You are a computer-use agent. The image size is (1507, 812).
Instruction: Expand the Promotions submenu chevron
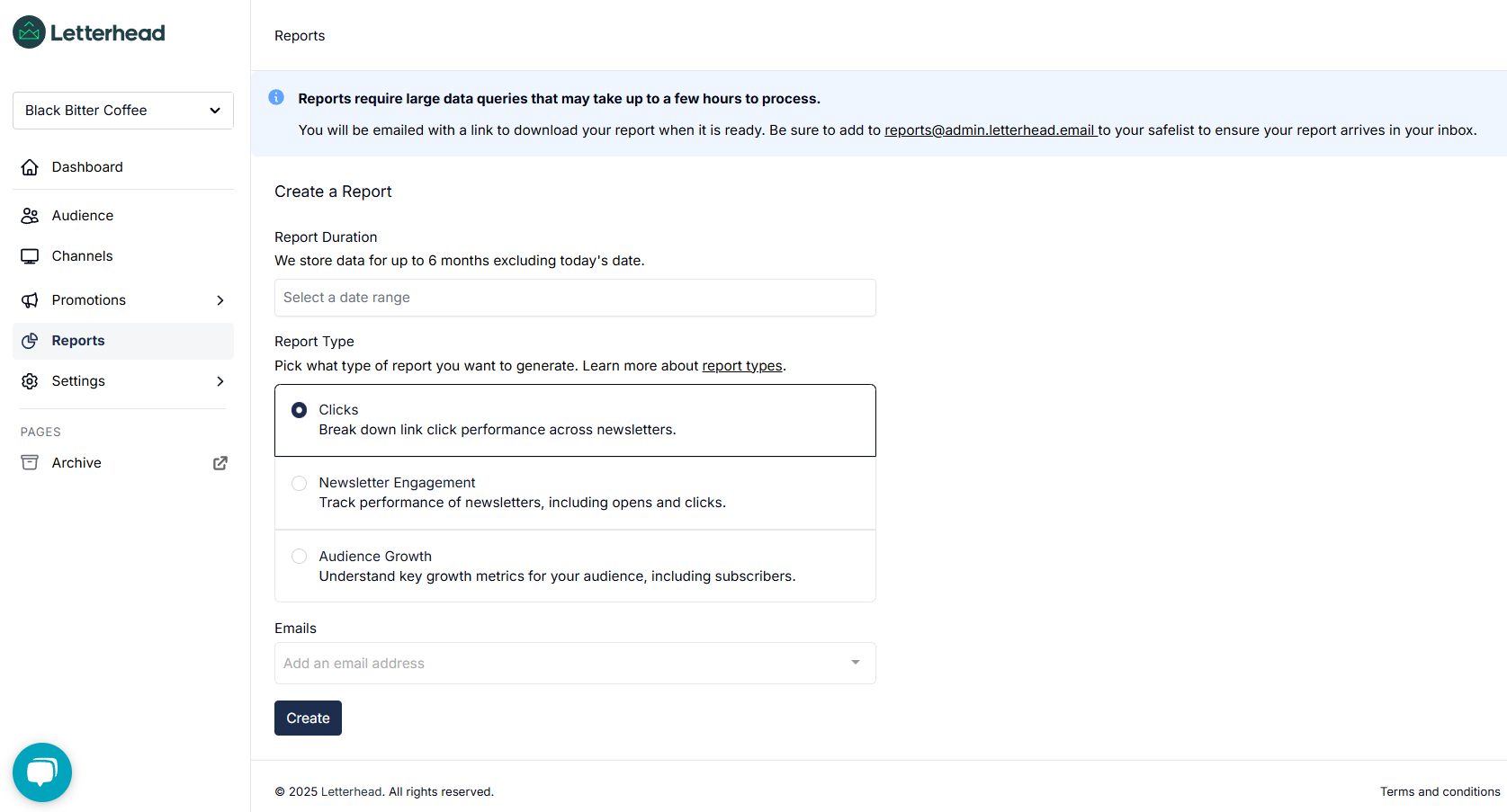[220, 300]
